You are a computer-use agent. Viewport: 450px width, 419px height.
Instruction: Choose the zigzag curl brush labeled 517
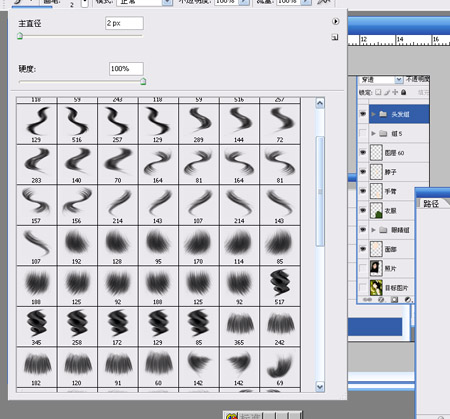(x=280, y=286)
